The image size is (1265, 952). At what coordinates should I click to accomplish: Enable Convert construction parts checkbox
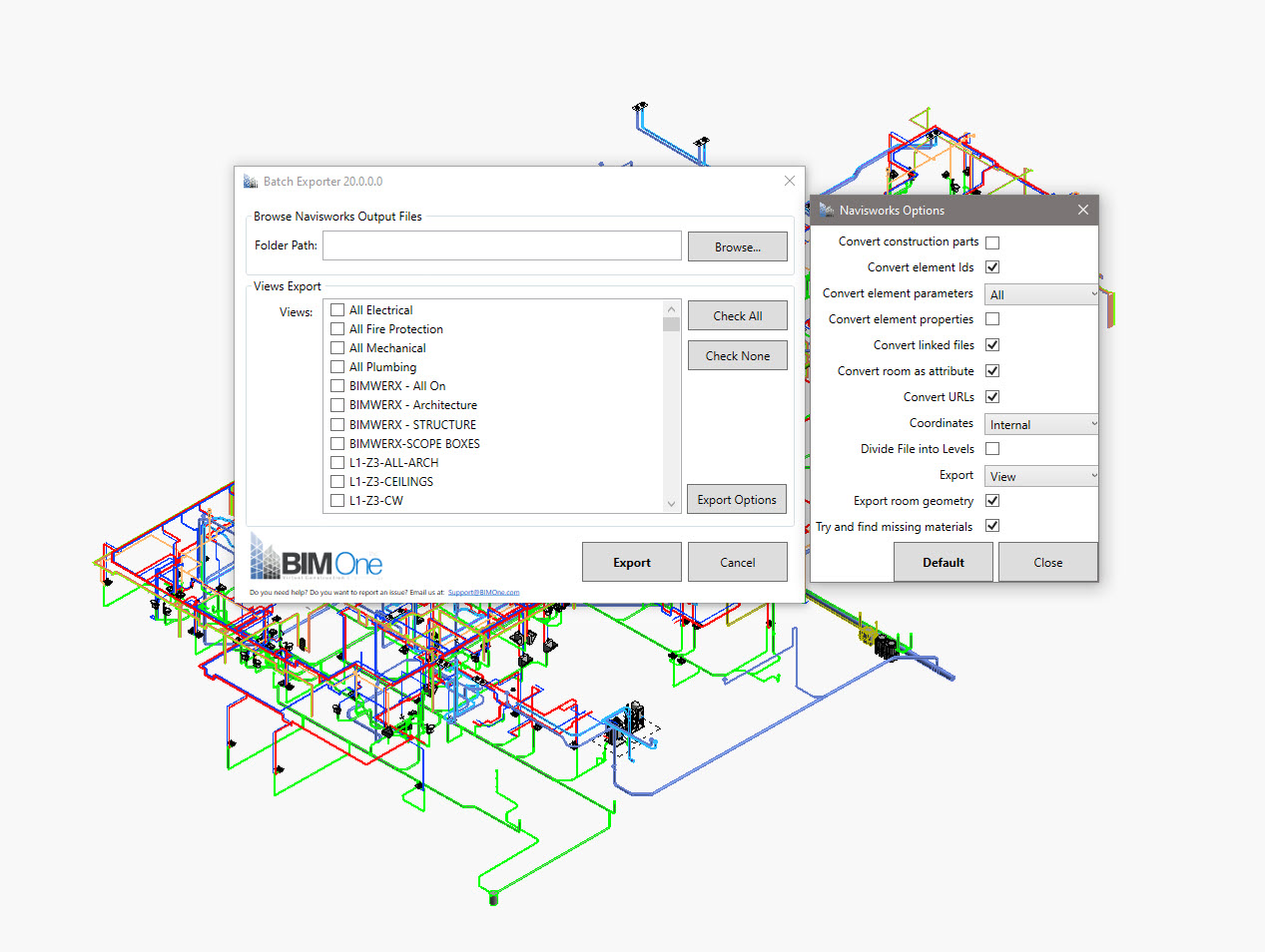992,242
